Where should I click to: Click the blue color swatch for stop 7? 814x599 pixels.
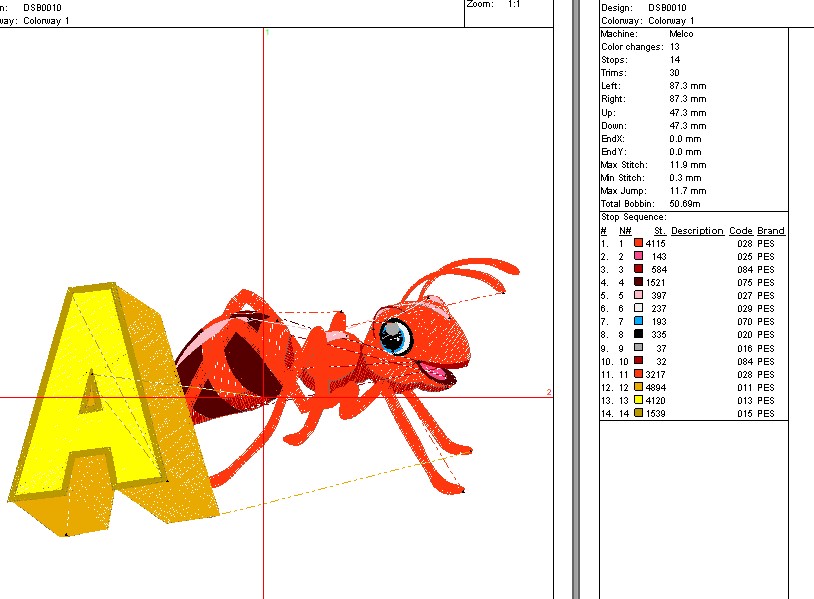638,322
